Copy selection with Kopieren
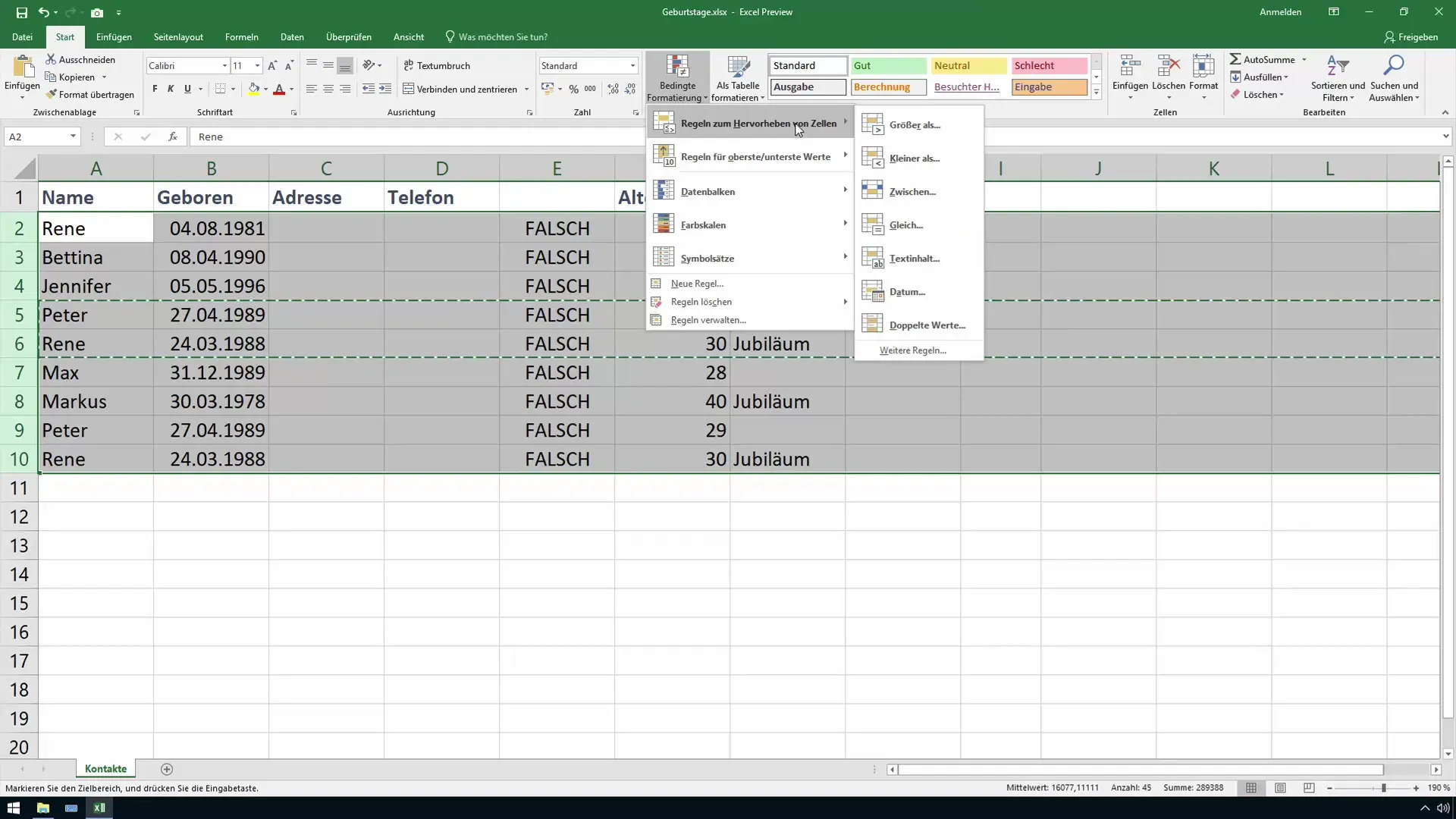1456x819 pixels. pos(70,77)
